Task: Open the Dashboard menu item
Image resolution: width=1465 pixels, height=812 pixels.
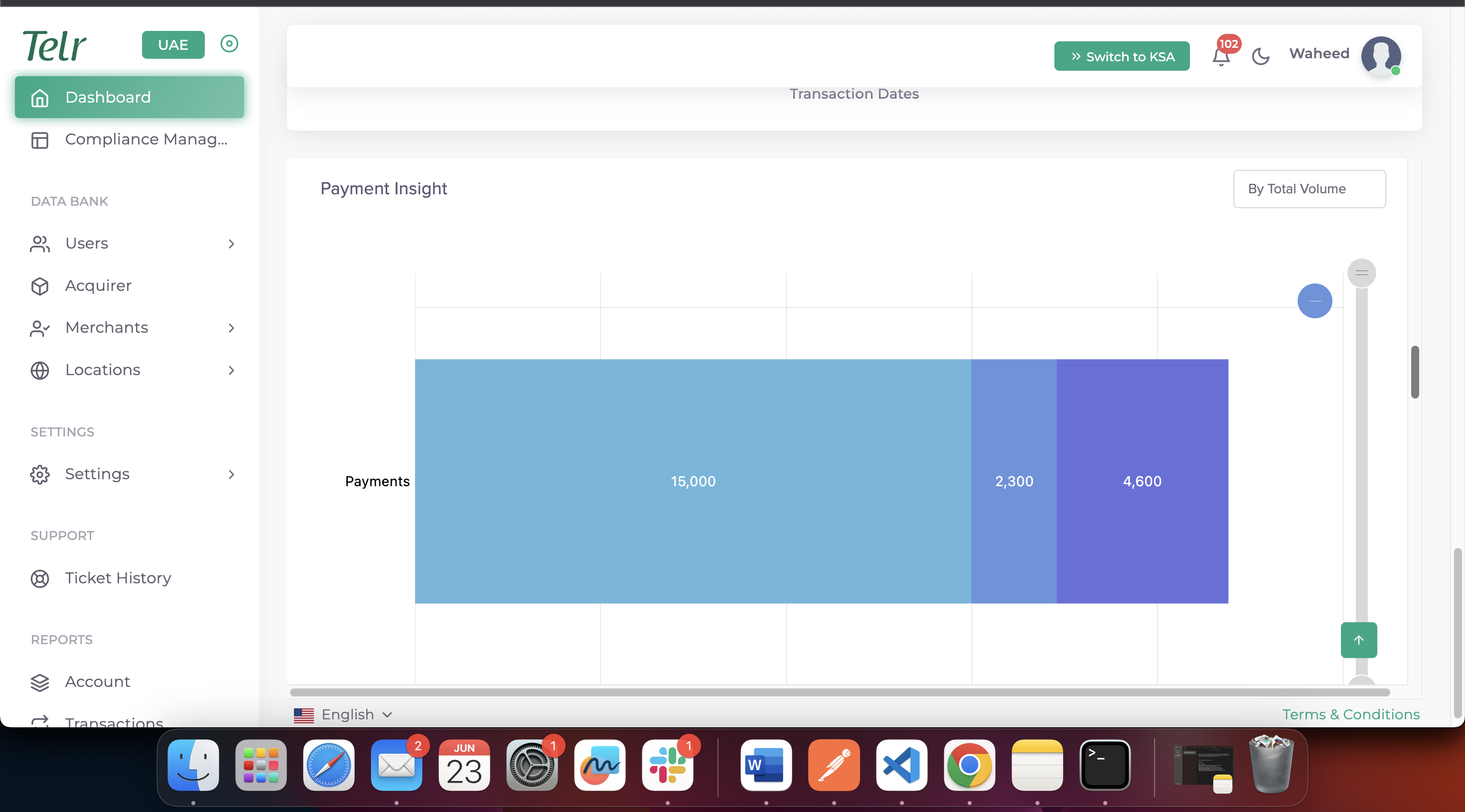Action: click(130, 97)
